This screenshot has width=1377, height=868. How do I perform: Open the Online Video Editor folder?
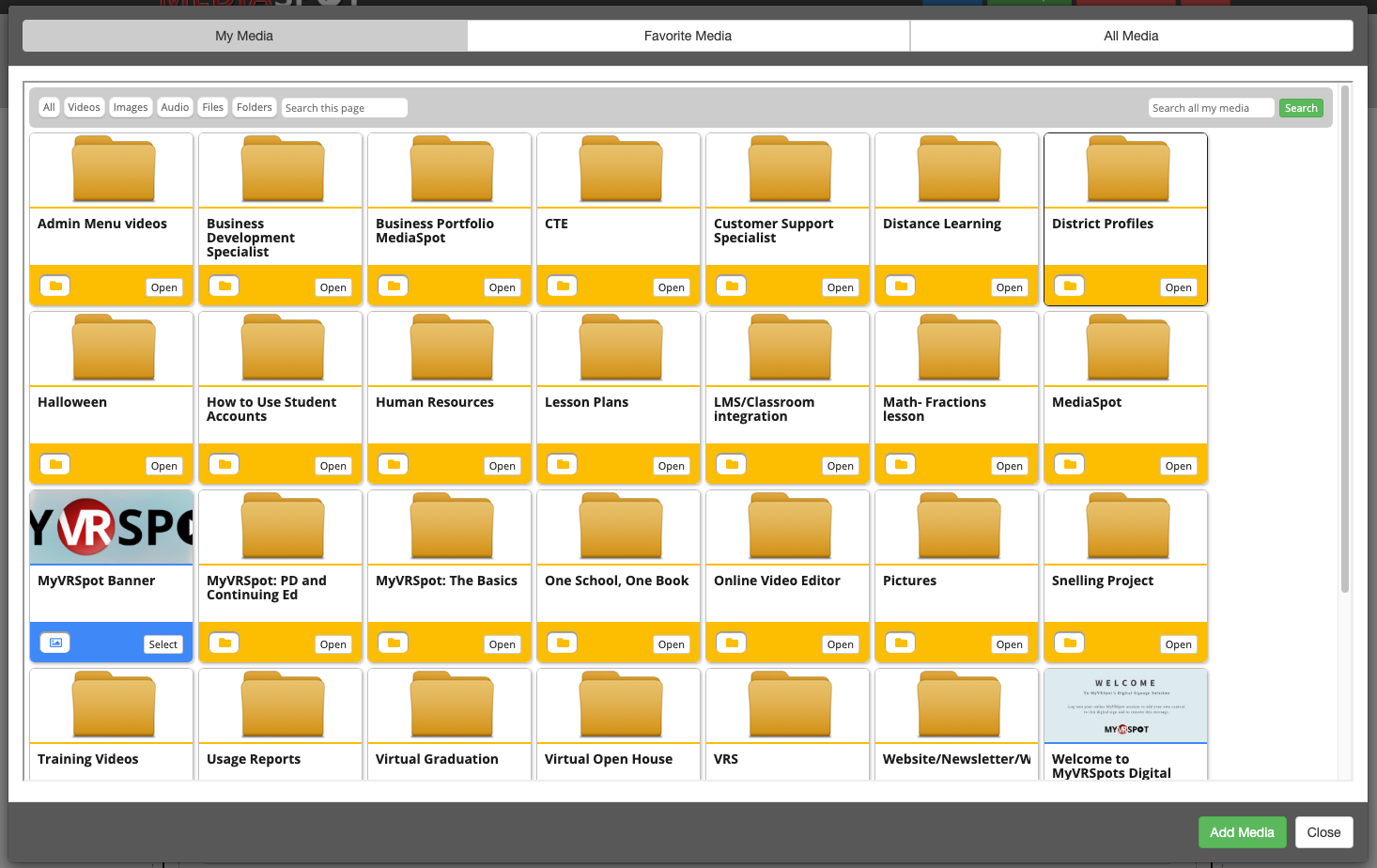(841, 644)
